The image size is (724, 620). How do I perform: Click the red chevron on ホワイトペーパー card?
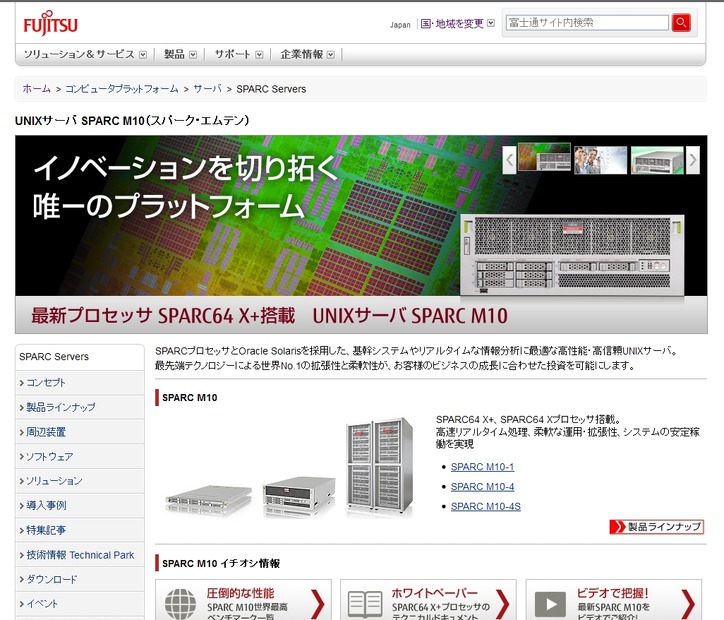(503, 603)
